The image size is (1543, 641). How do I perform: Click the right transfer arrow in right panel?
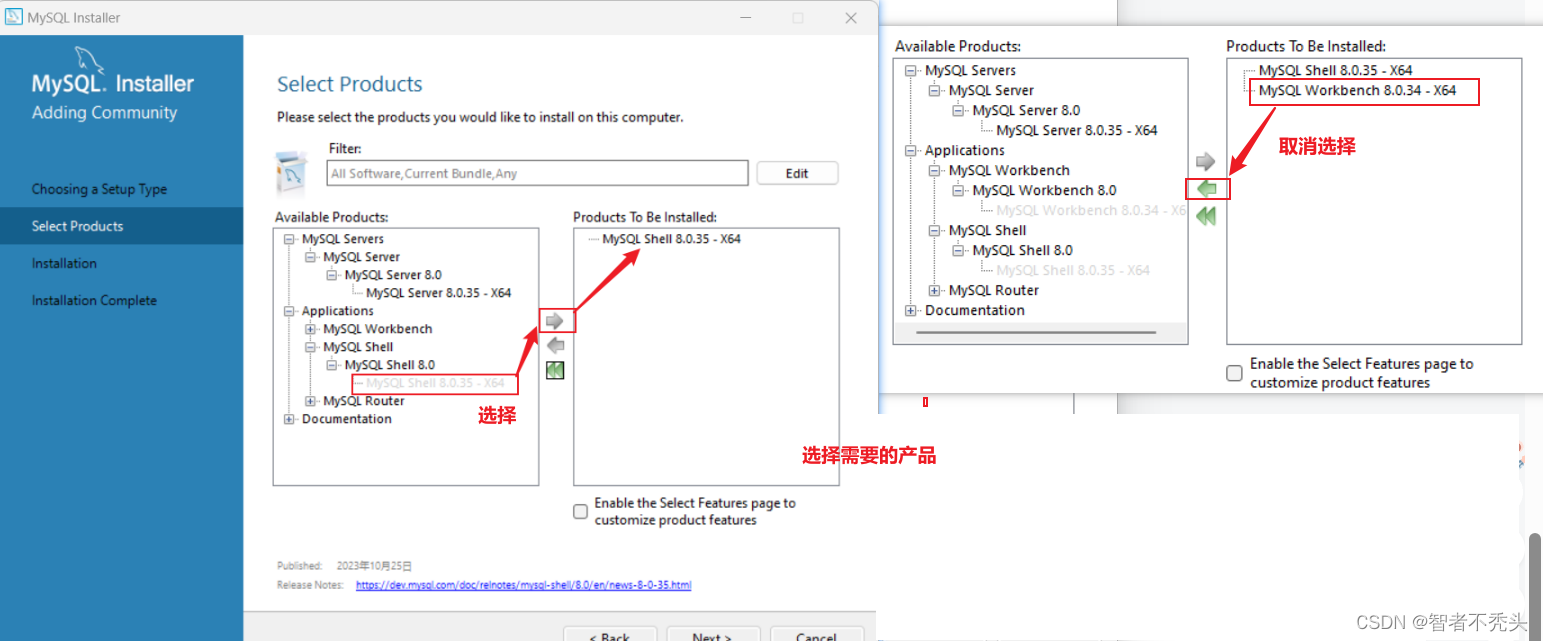1206,160
